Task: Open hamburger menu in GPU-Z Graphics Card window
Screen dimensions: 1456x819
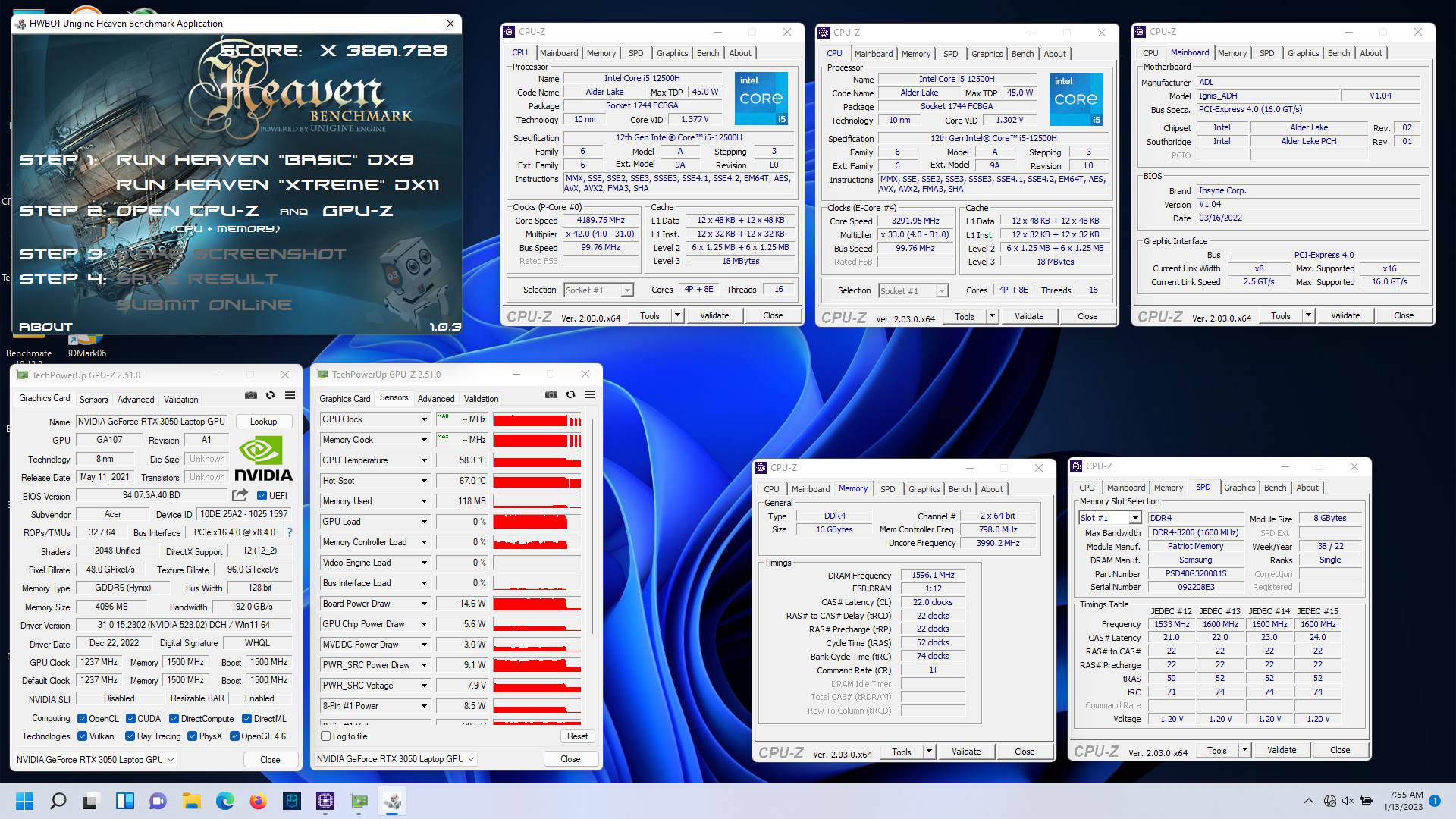Action: pos(290,395)
